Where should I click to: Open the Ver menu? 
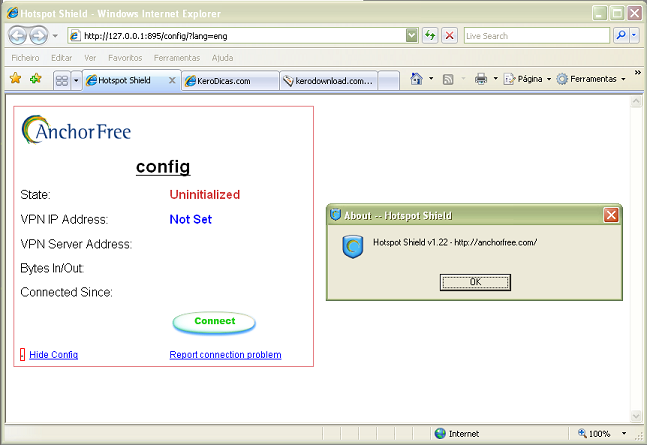(90, 58)
